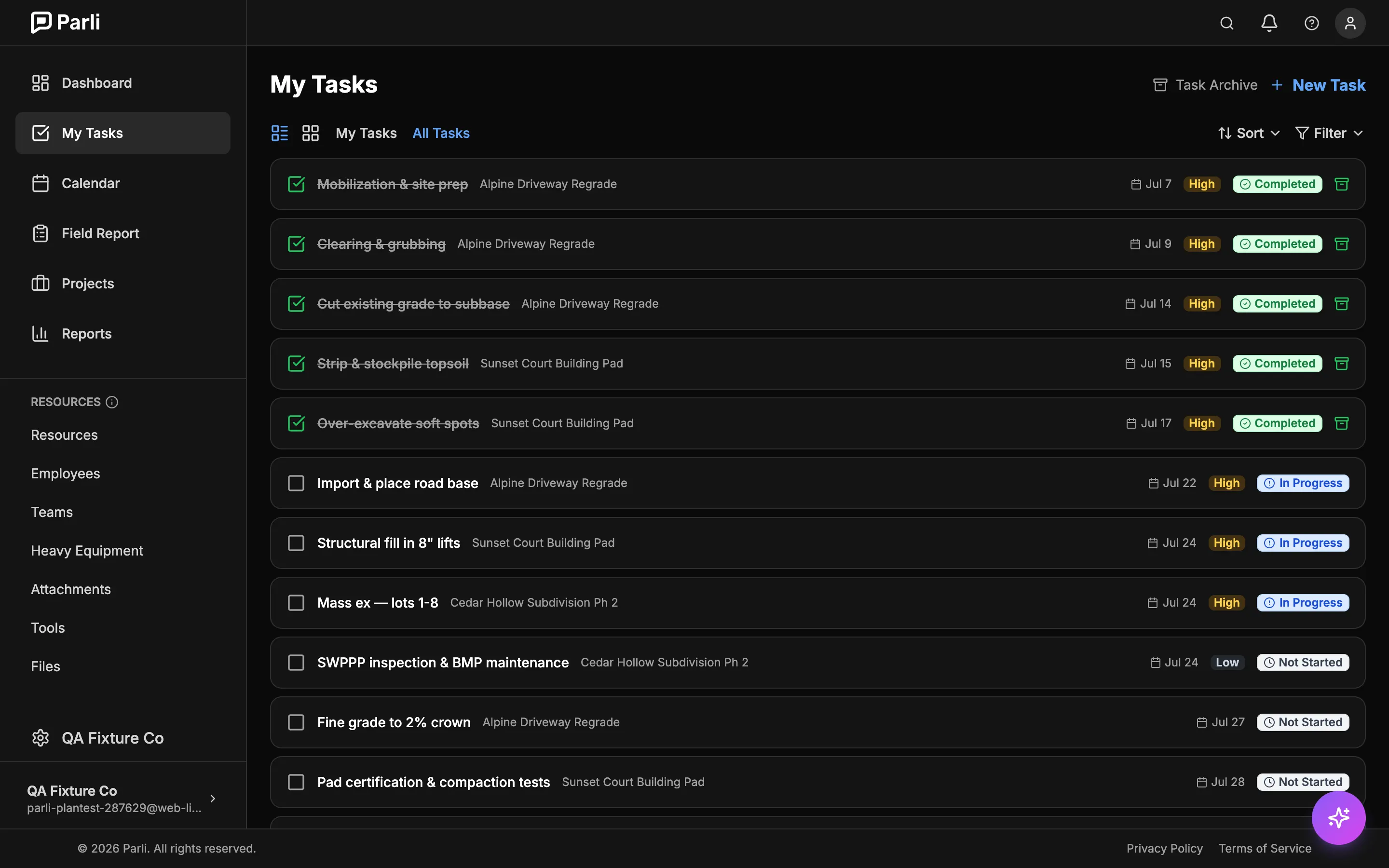Viewport: 1389px width, 868px height.
Task: Switch to the My Tasks tab
Action: [366, 133]
